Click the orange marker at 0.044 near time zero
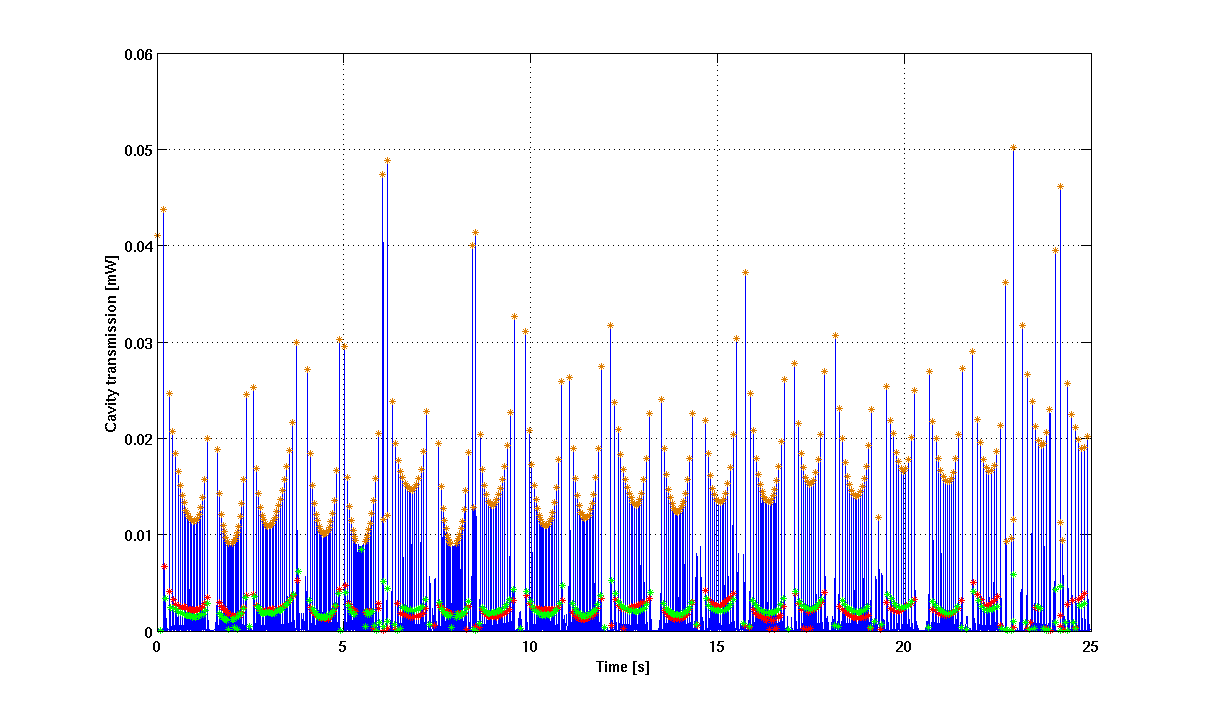The width and height of the screenshot is (1206, 709). [163, 209]
